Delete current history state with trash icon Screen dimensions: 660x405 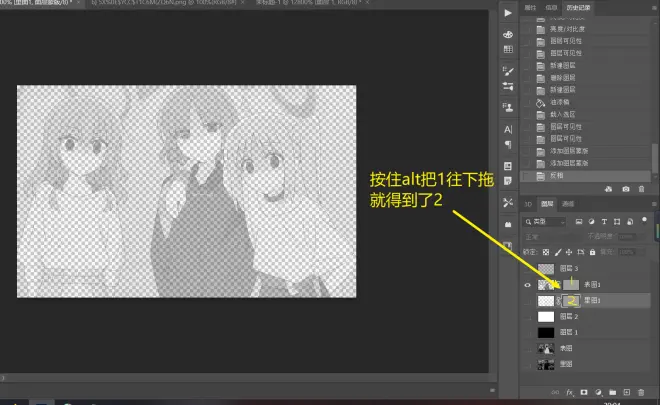pos(641,189)
